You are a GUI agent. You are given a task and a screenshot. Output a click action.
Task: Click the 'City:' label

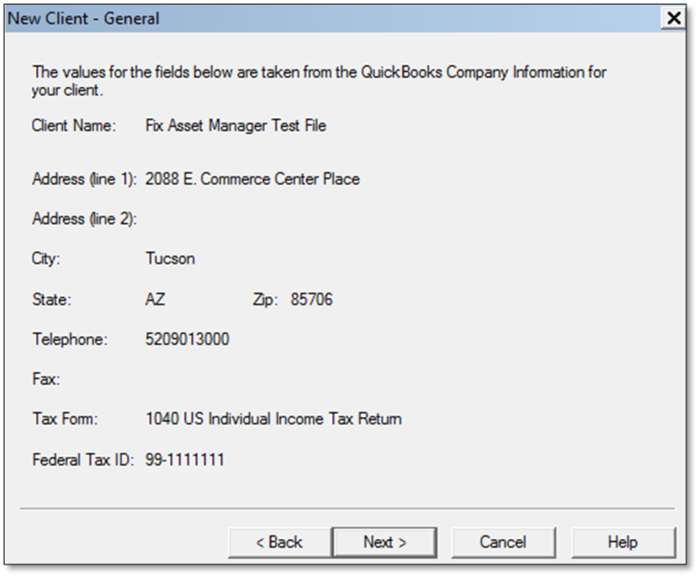pyautogui.click(x=46, y=258)
